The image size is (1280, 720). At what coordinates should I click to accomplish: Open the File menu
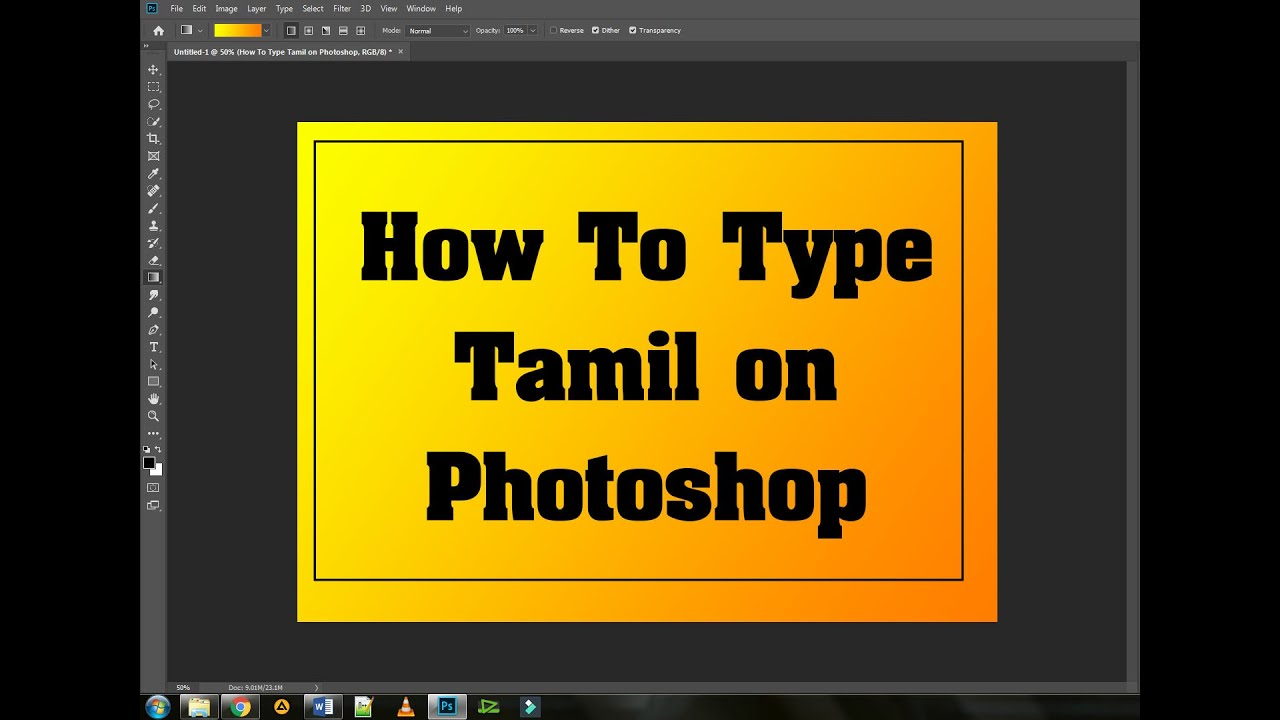tap(177, 8)
